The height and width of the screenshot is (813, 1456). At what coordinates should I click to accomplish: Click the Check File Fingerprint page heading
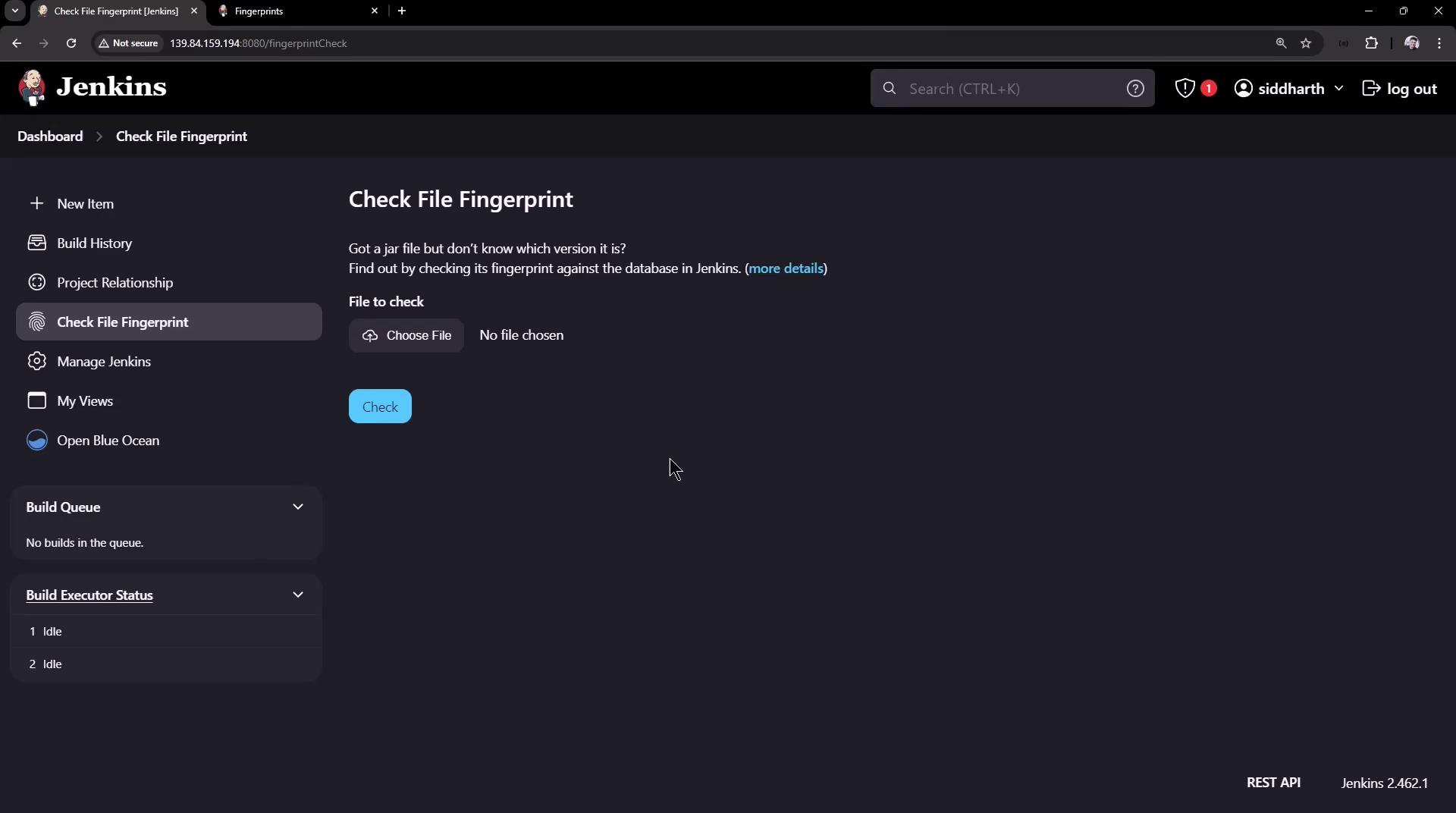[x=461, y=199]
